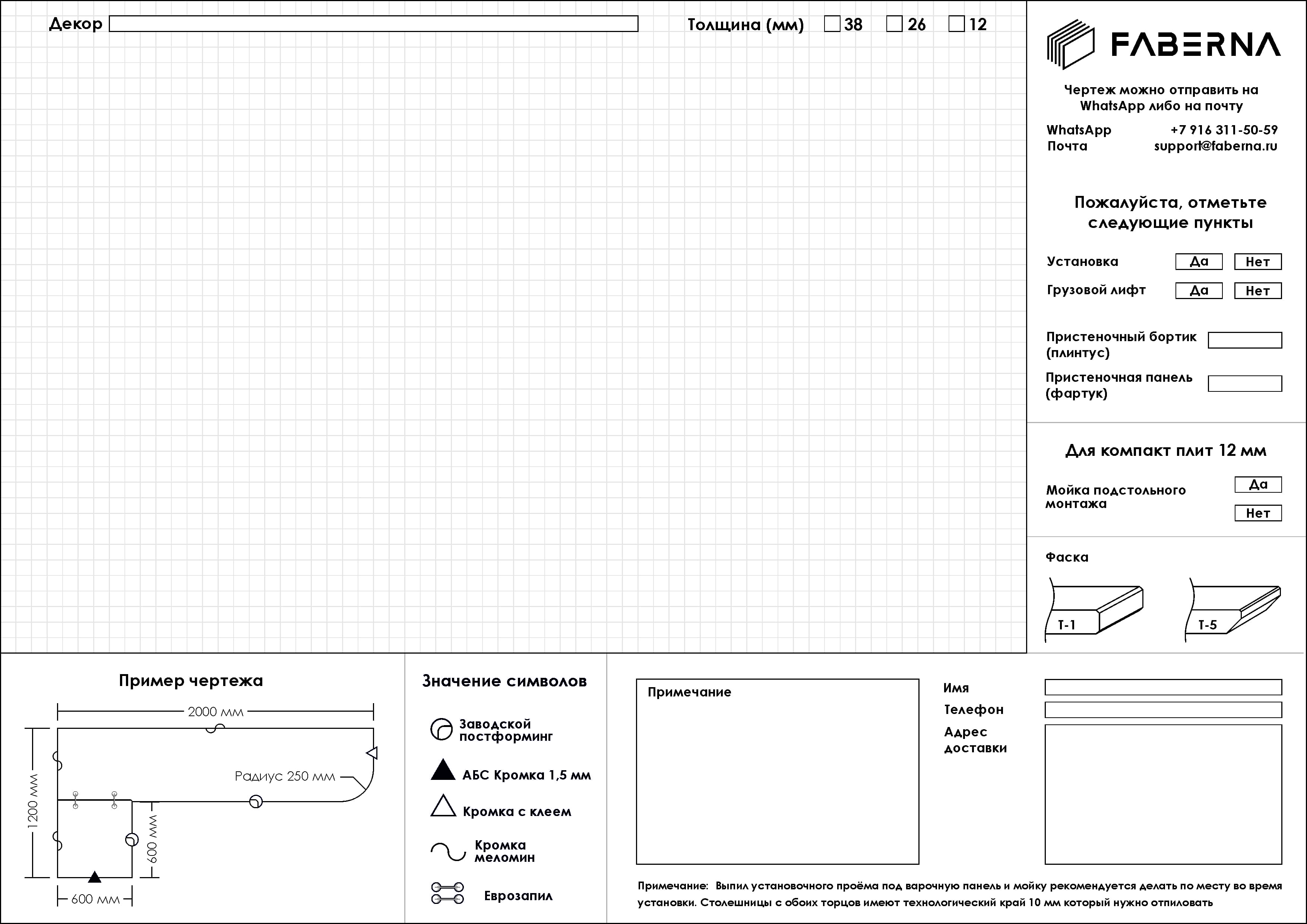Image resolution: width=1307 pixels, height=924 pixels.
Task: Click the factory postforming circle symbol in legend
Action: 441,730
